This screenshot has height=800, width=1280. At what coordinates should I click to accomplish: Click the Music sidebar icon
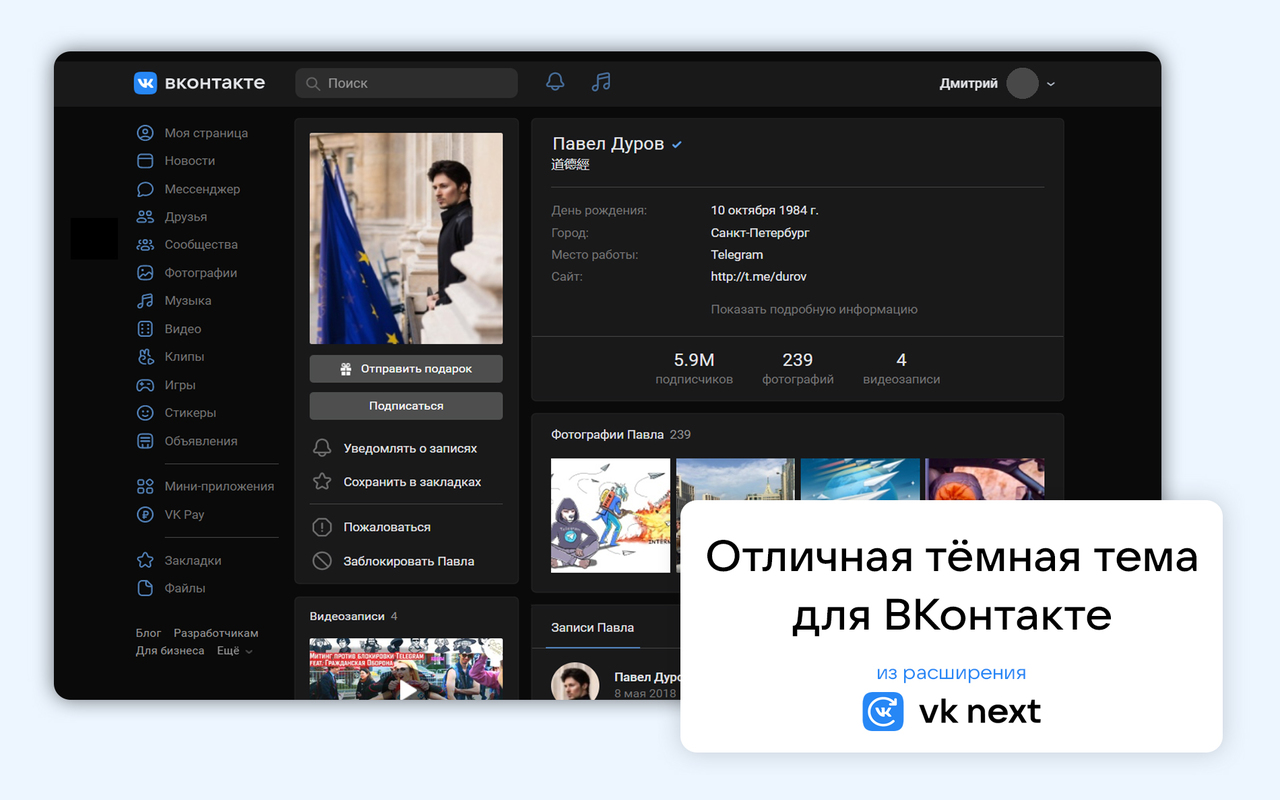click(x=145, y=301)
